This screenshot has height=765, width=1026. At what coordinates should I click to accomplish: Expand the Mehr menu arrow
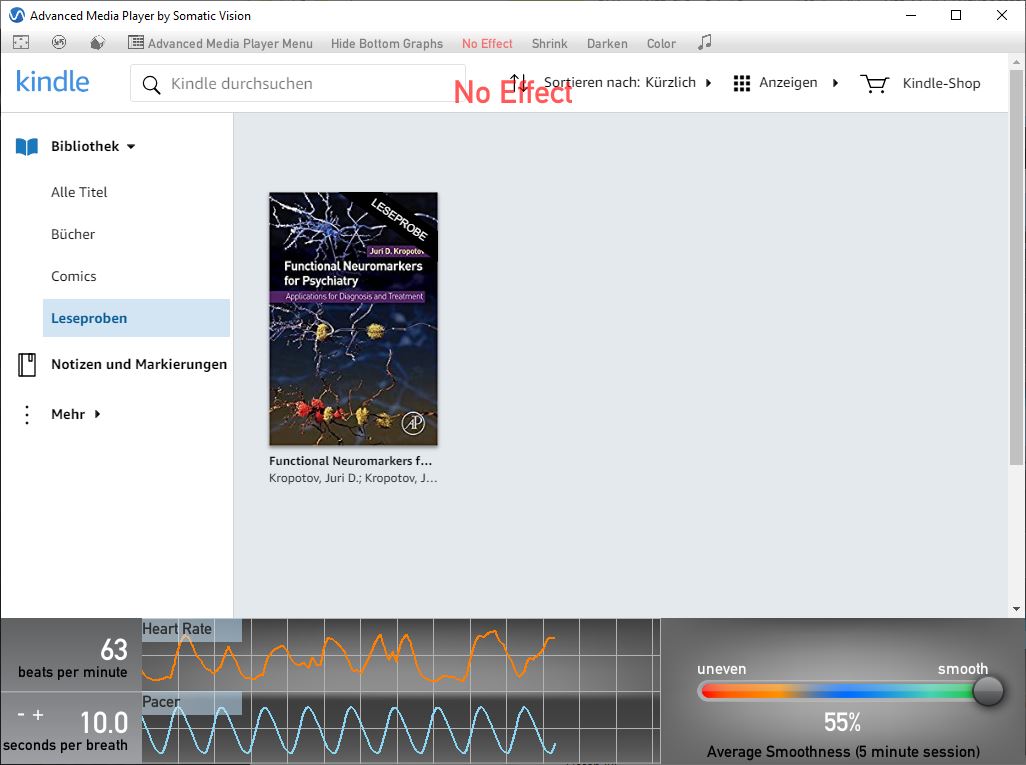[97, 414]
